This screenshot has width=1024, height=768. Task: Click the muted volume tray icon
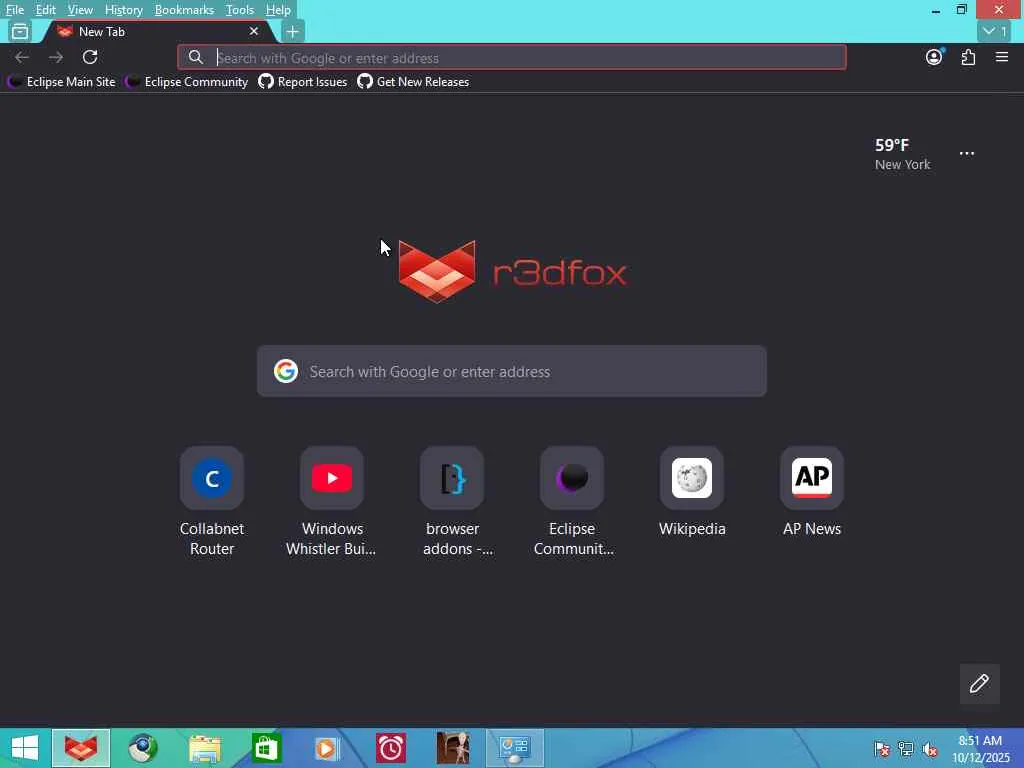(929, 749)
